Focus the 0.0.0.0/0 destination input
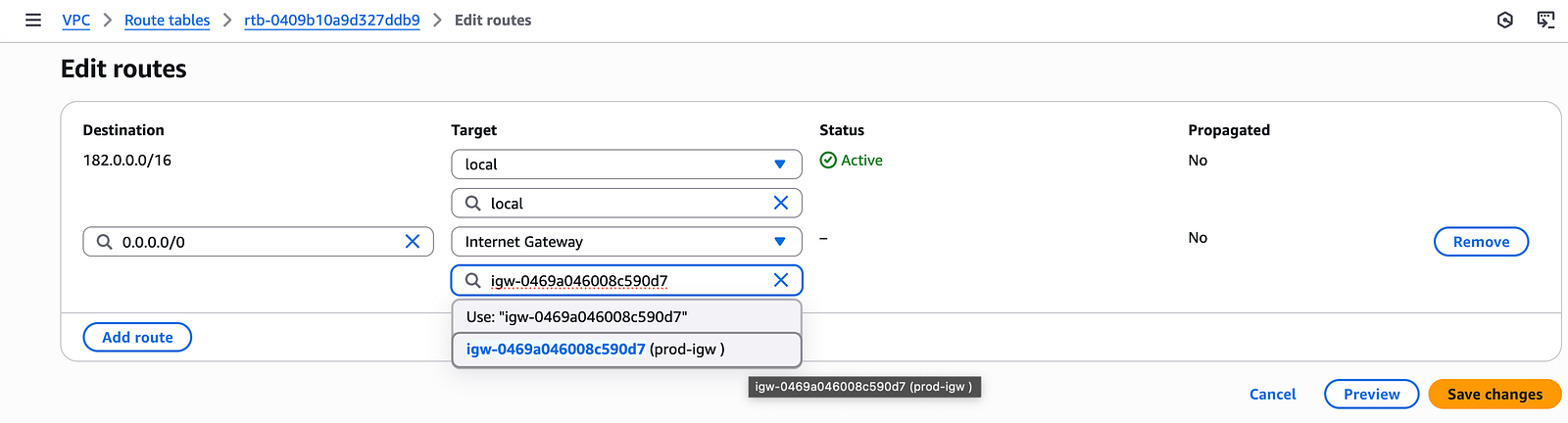Screen dimensions: 1568x423 [x=258, y=242]
